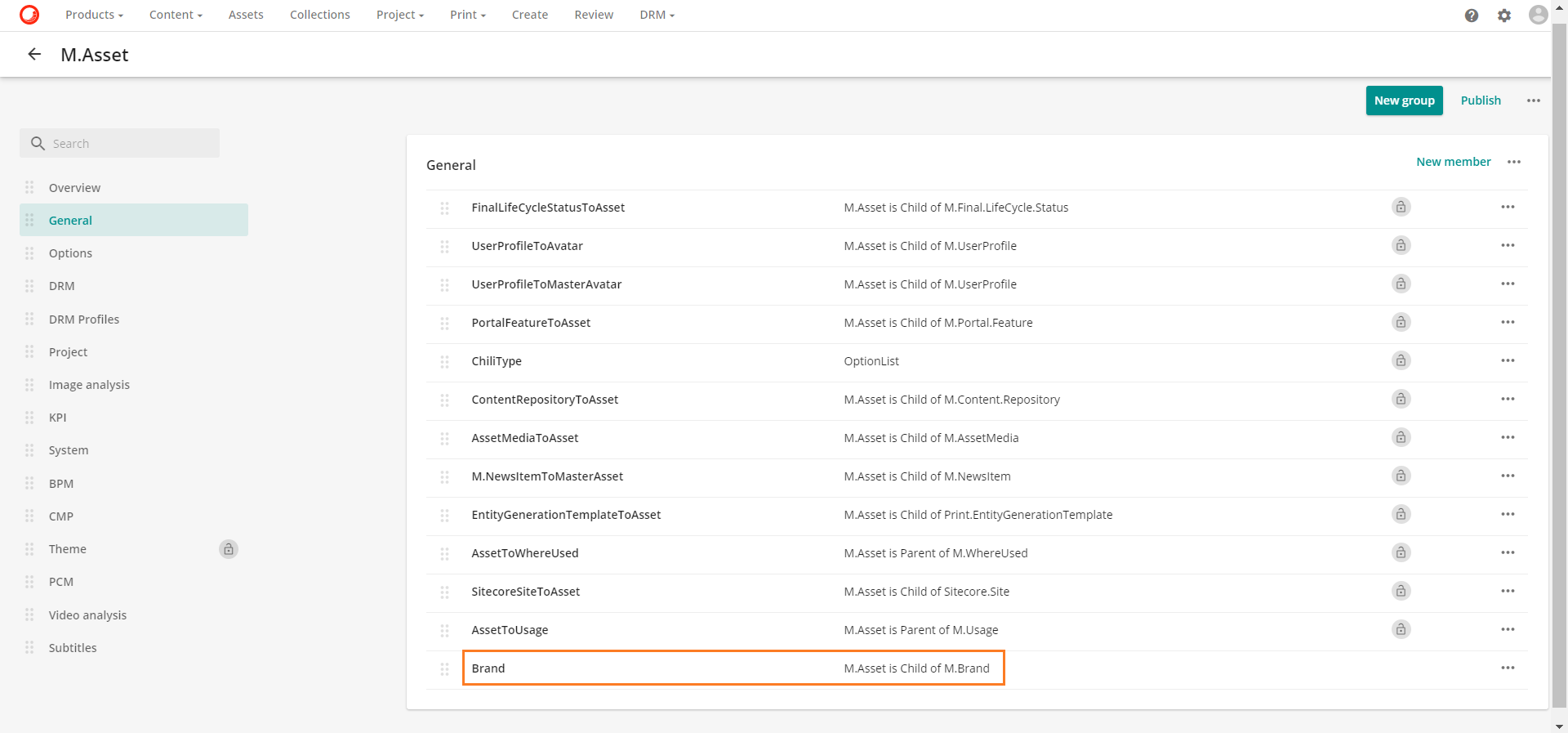Screen dimensions: 1568x733
Task: Expand the Products menu dropdown
Action: [x=94, y=15]
